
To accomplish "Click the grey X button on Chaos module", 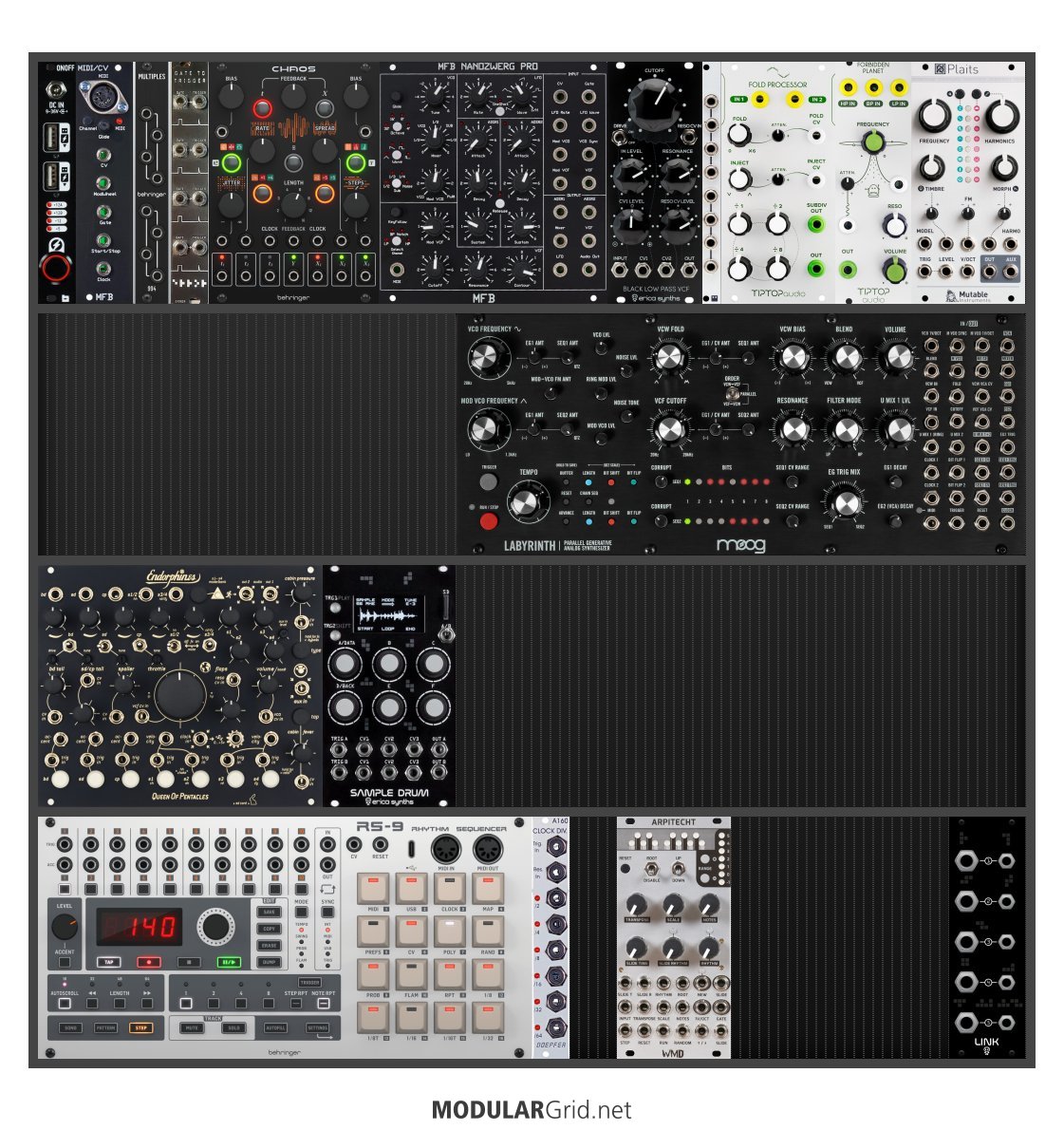I will coord(325,109).
